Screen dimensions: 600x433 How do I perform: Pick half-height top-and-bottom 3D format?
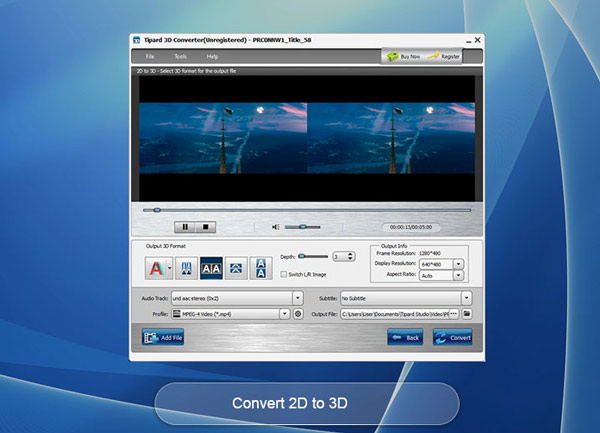click(236, 267)
